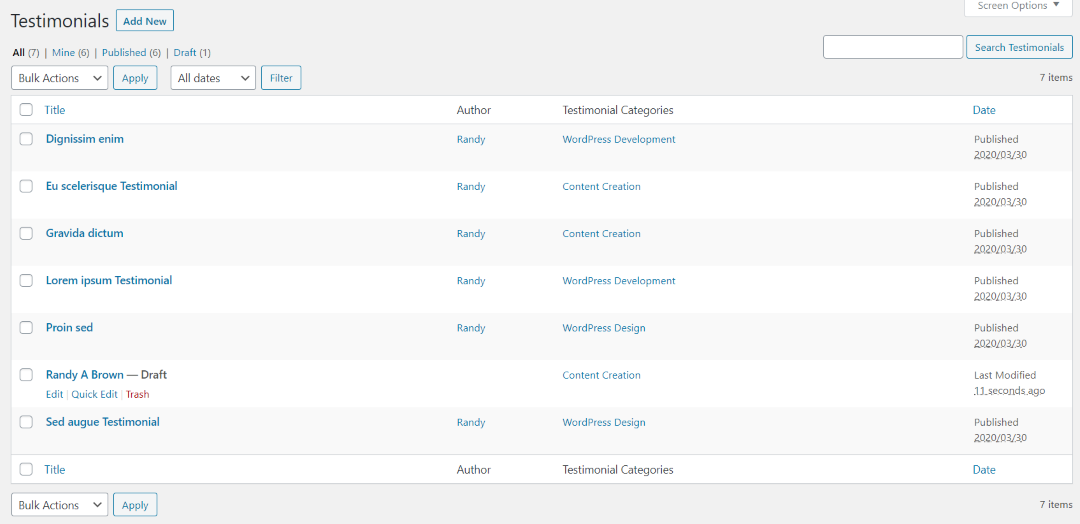Click WordPress Design in Proin sed row
The height and width of the screenshot is (524, 1080).
point(604,328)
